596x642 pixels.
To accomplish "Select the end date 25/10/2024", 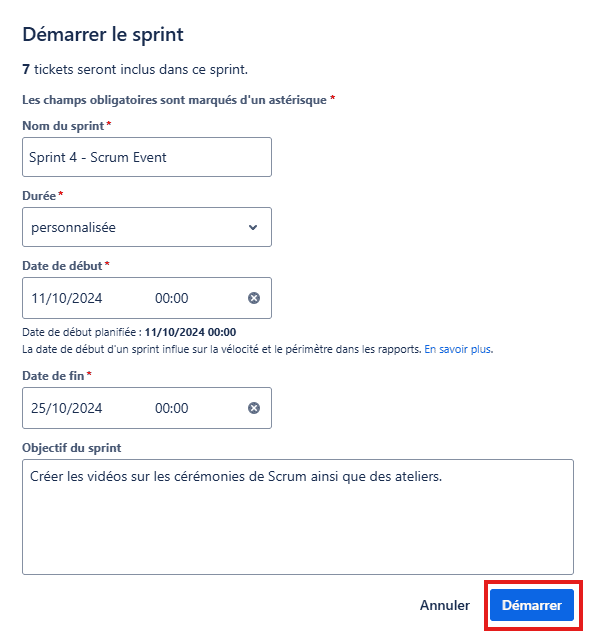I will (67, 408).
